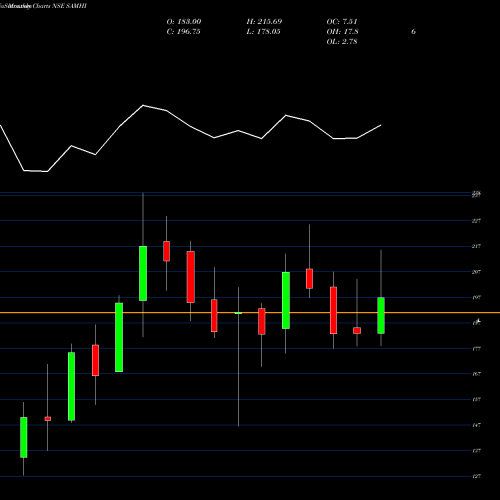Click the open value "O: 183.00"
Viewport: 500px width, 500px height.
[184, 22]
